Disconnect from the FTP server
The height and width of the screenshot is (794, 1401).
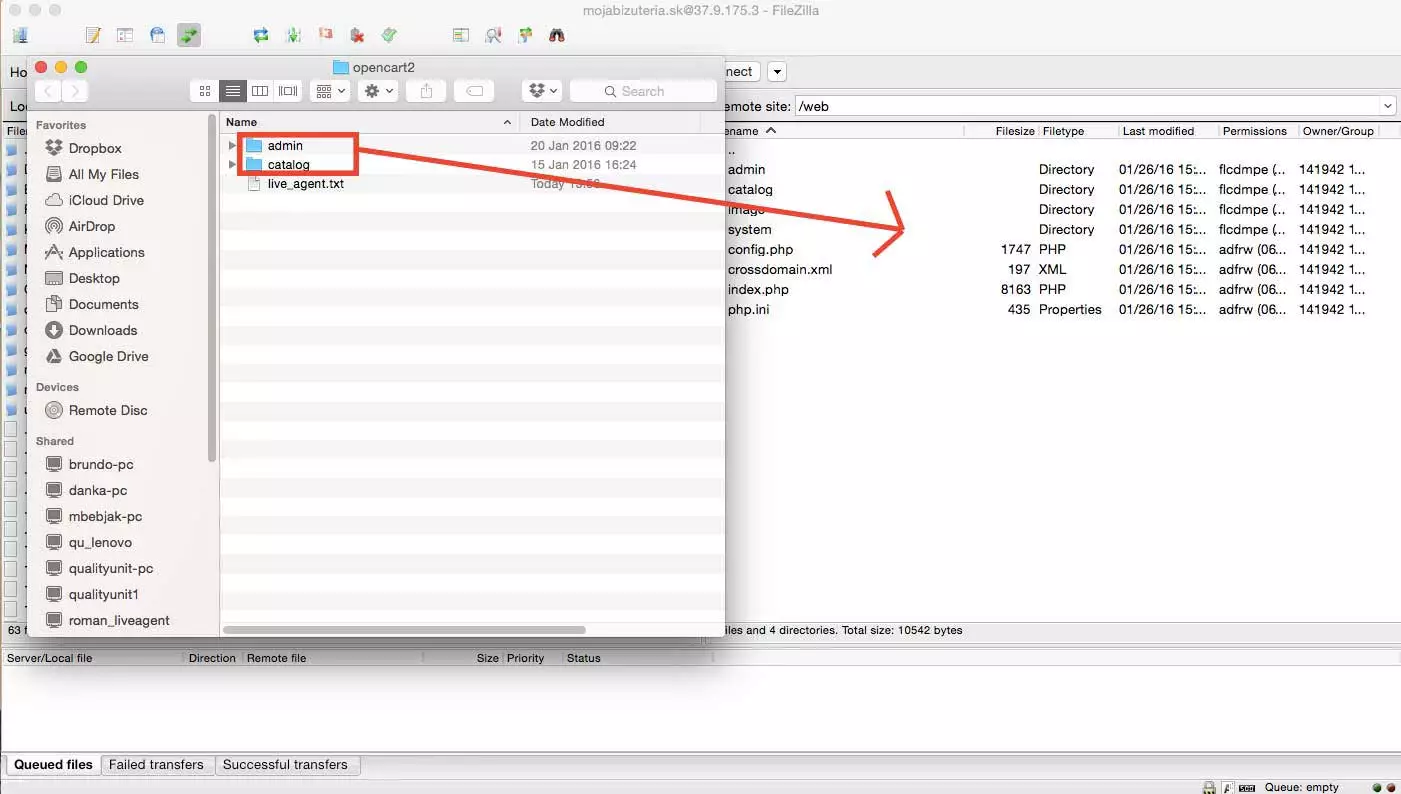click(x=356, y=34)
